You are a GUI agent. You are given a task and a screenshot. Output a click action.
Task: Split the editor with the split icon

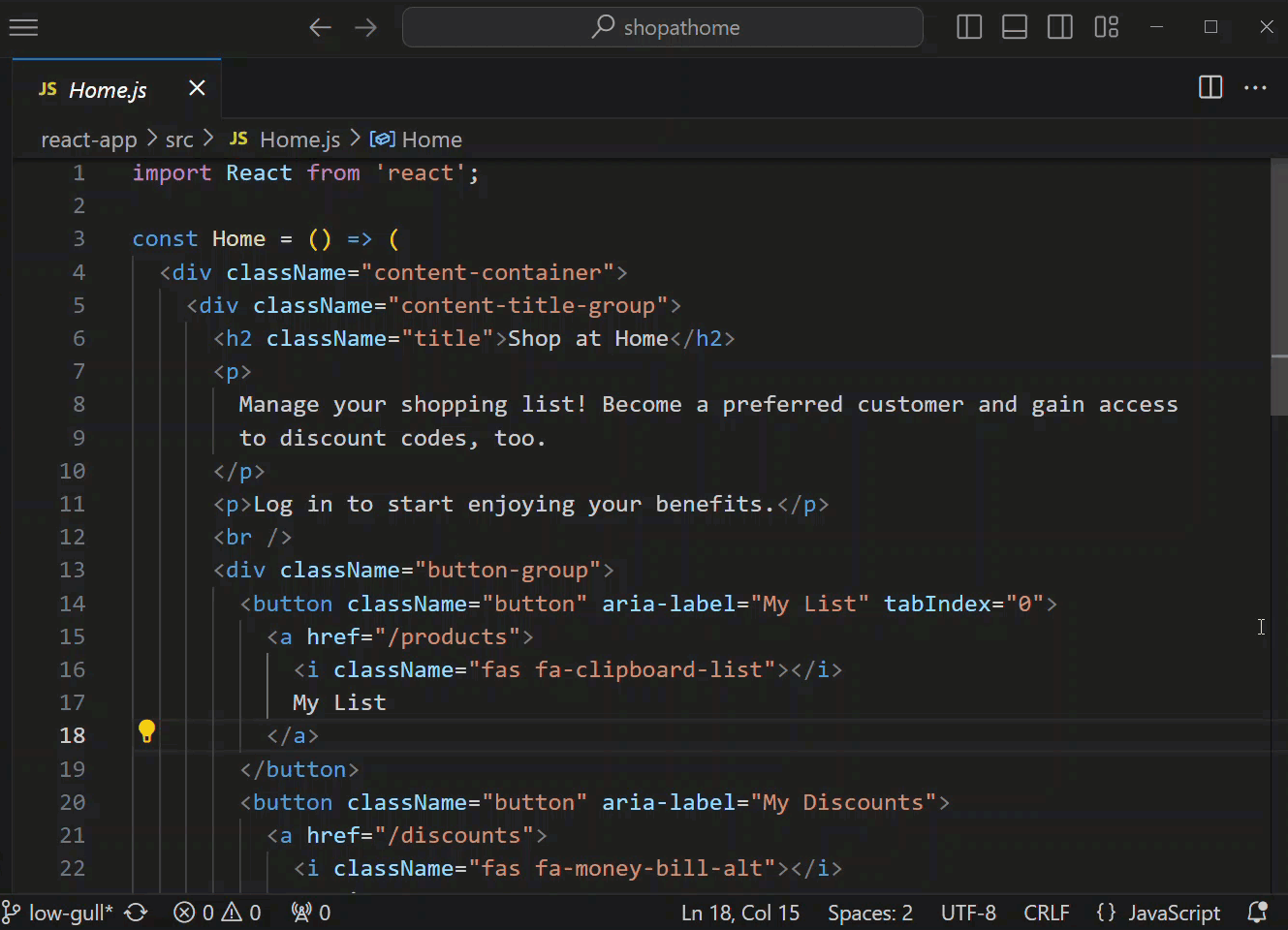click(1209, 87)
